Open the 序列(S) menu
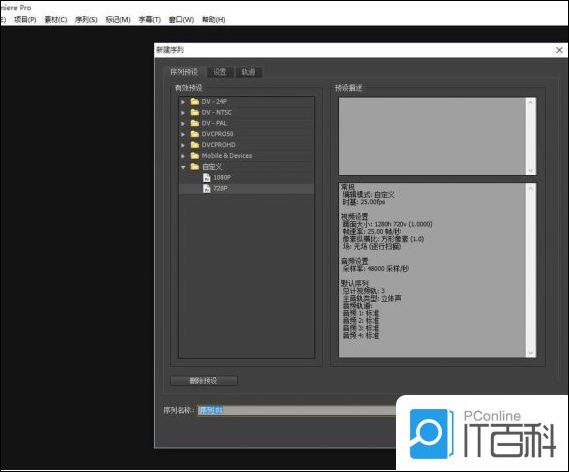569x472 pixels. [x=86, y=20]
